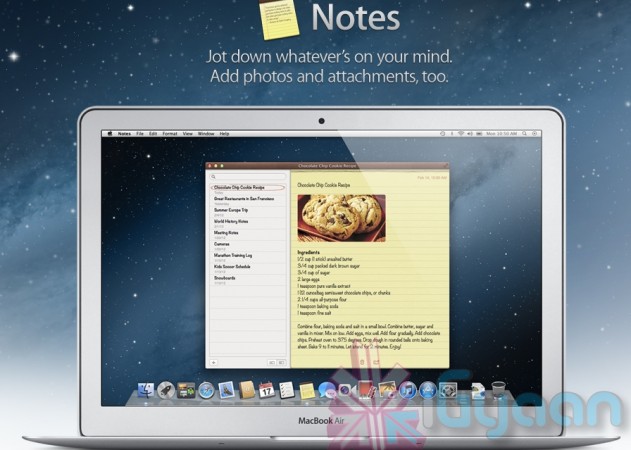This screenshot has height=450, width=631.
Task: Open the Marathon Training Log note
Action: click(239, 255)
